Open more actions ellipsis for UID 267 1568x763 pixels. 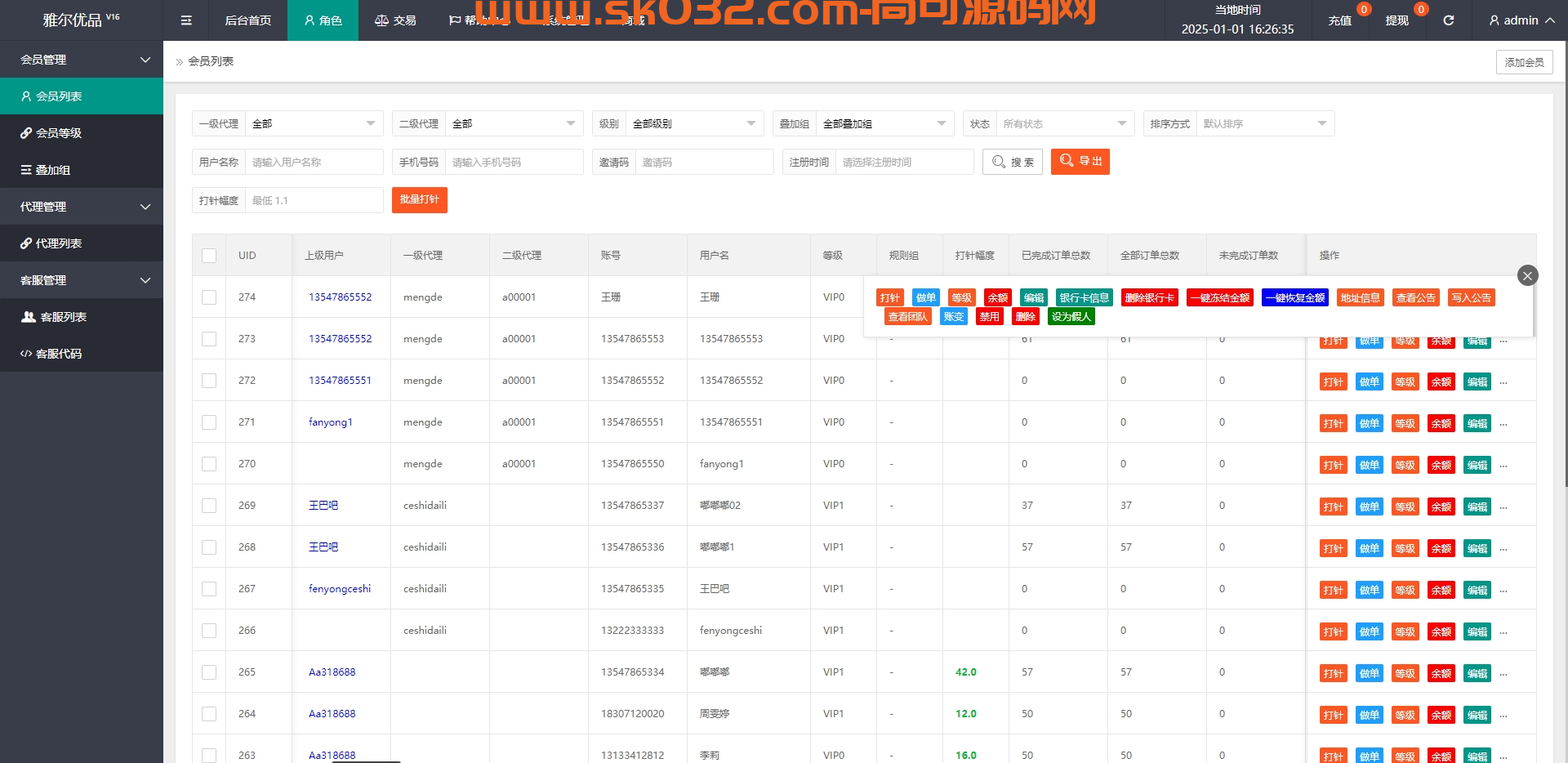(x=1503, y=591)
